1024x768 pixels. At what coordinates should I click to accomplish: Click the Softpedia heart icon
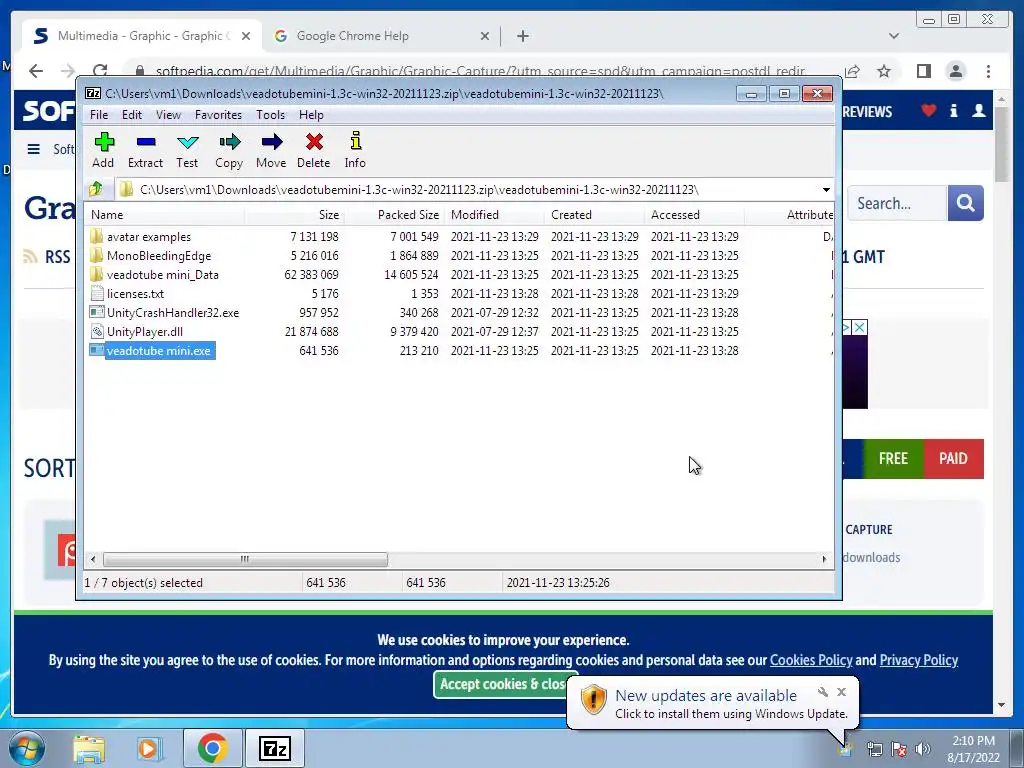(929, 110)
